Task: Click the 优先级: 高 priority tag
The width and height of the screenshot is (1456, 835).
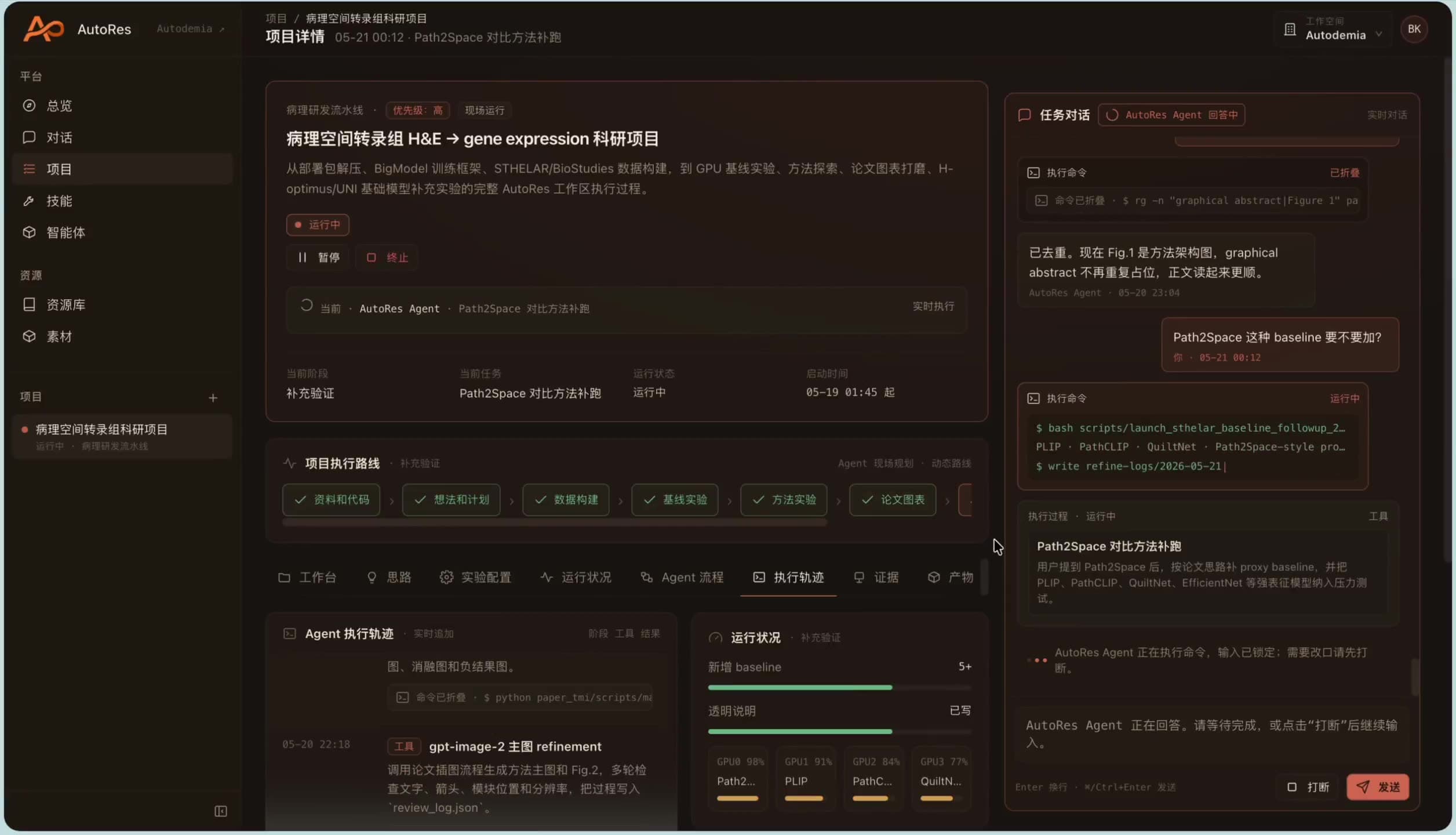Action: point(417,110)
